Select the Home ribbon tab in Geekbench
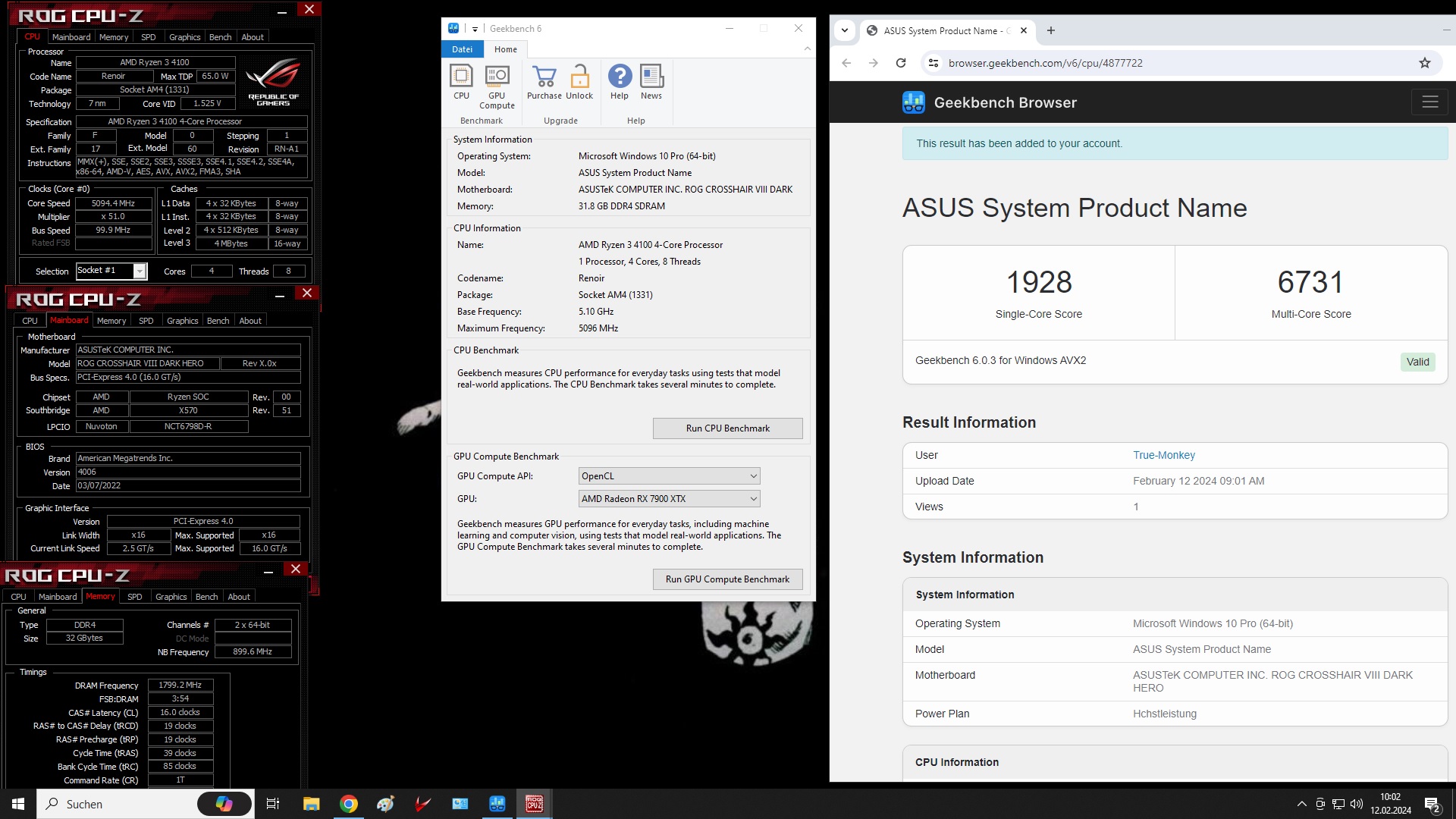 point(506,49)
